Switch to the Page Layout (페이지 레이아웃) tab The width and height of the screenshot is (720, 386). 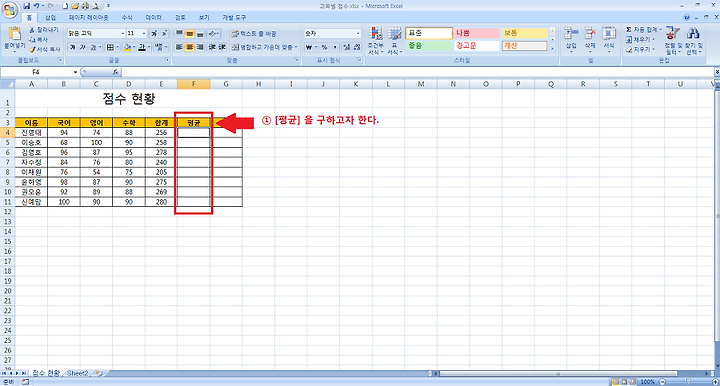(x=89, y=17)
